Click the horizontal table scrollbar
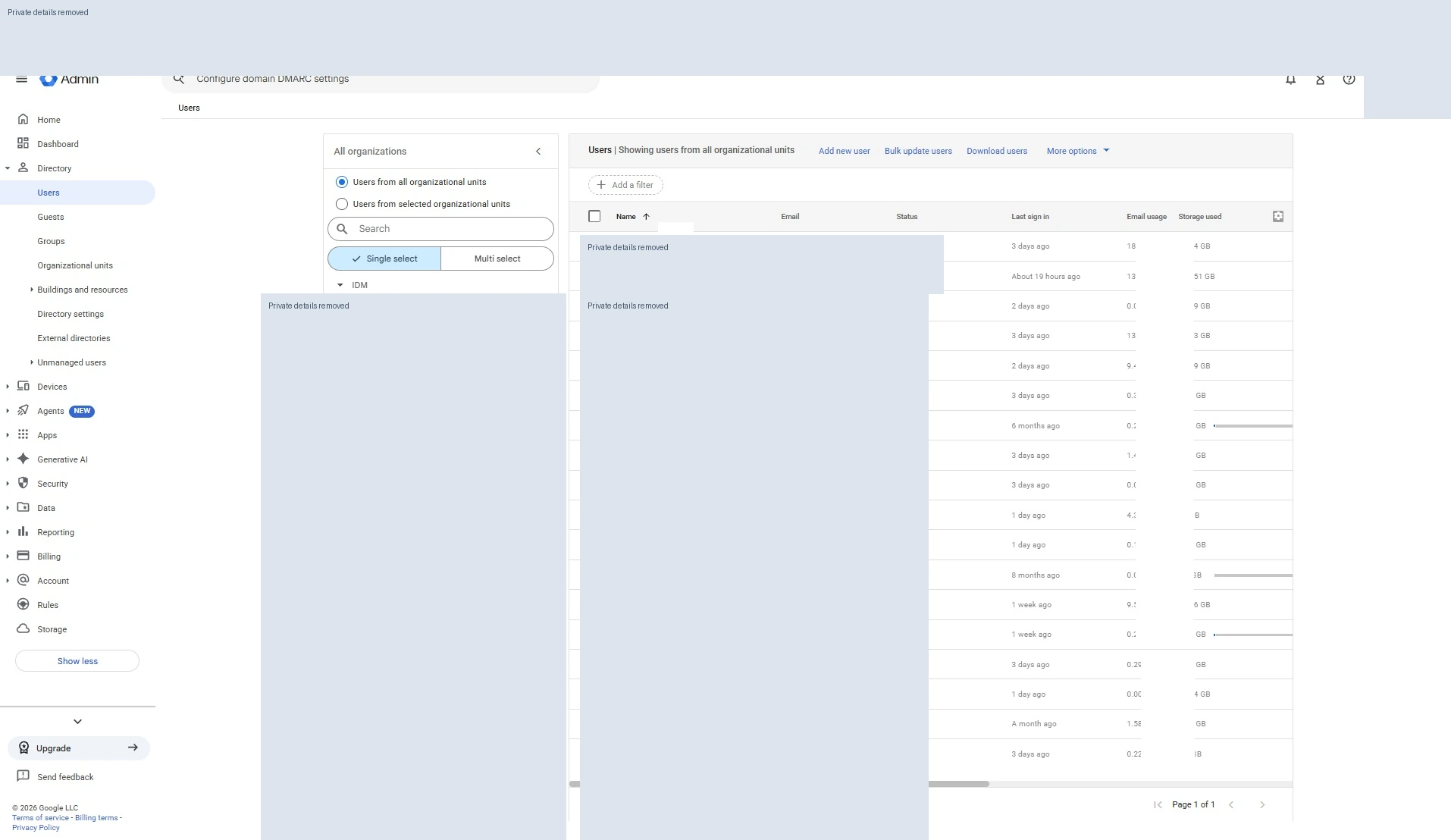Screen dimensions: 1451x840 (x=958, y=784)
